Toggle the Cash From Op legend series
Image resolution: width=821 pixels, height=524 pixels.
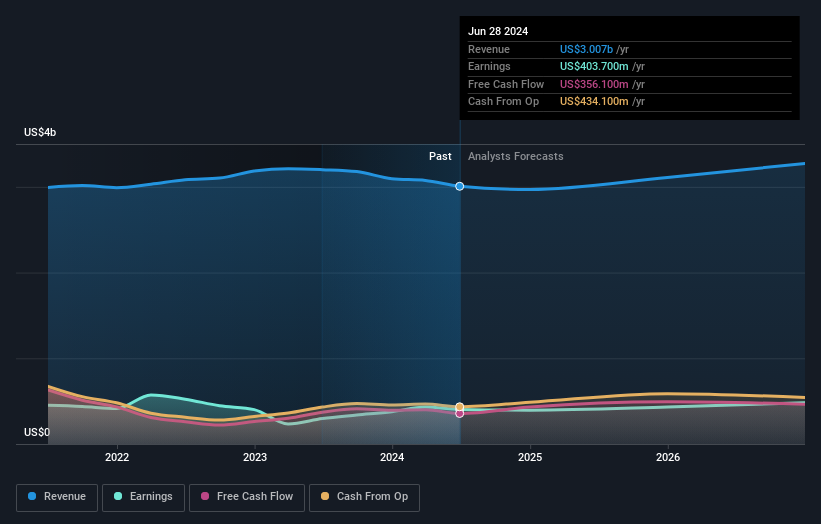click(x=364, y=497)
